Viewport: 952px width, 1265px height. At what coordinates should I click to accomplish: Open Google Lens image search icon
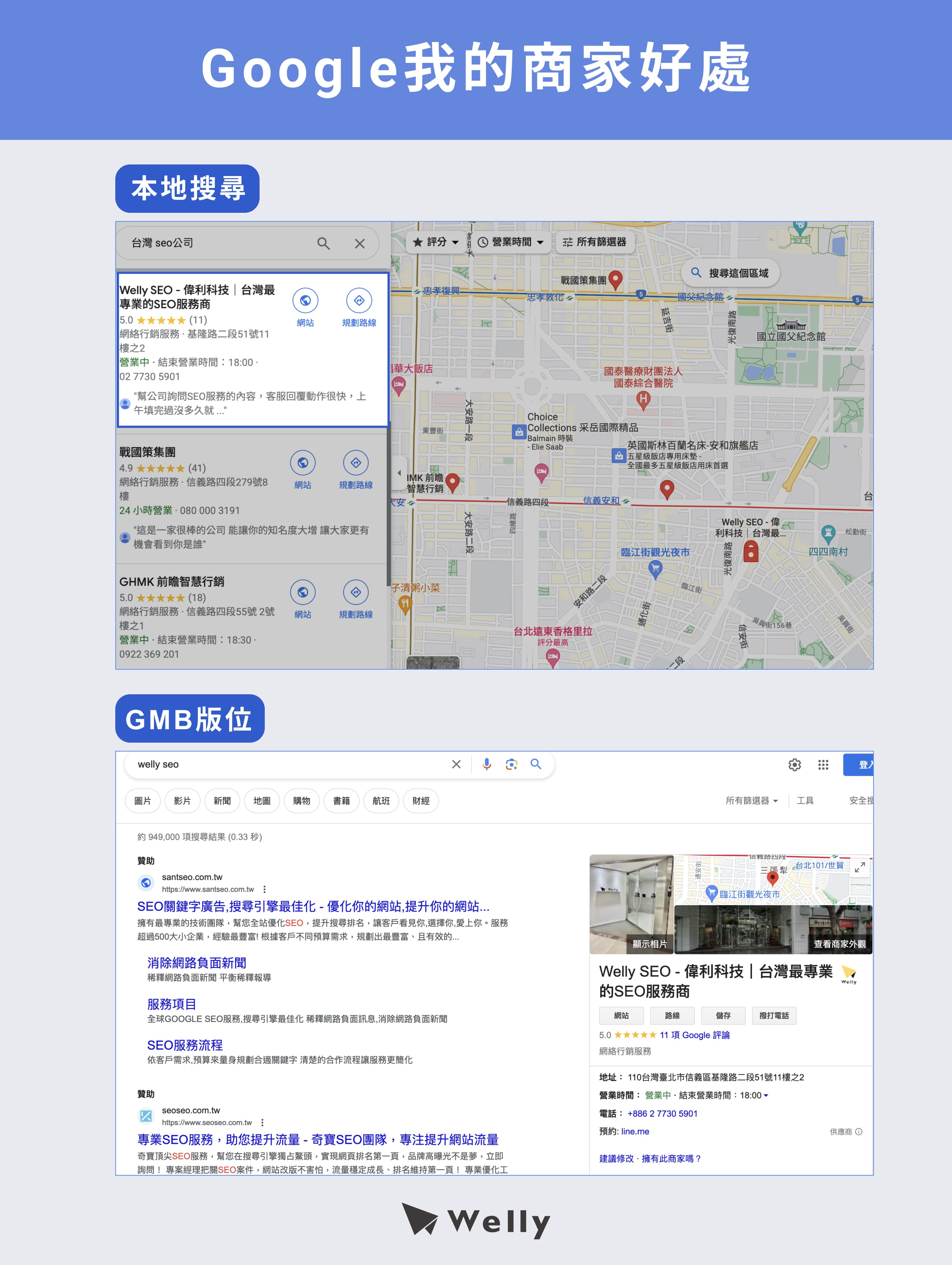(x=511, y=764)
